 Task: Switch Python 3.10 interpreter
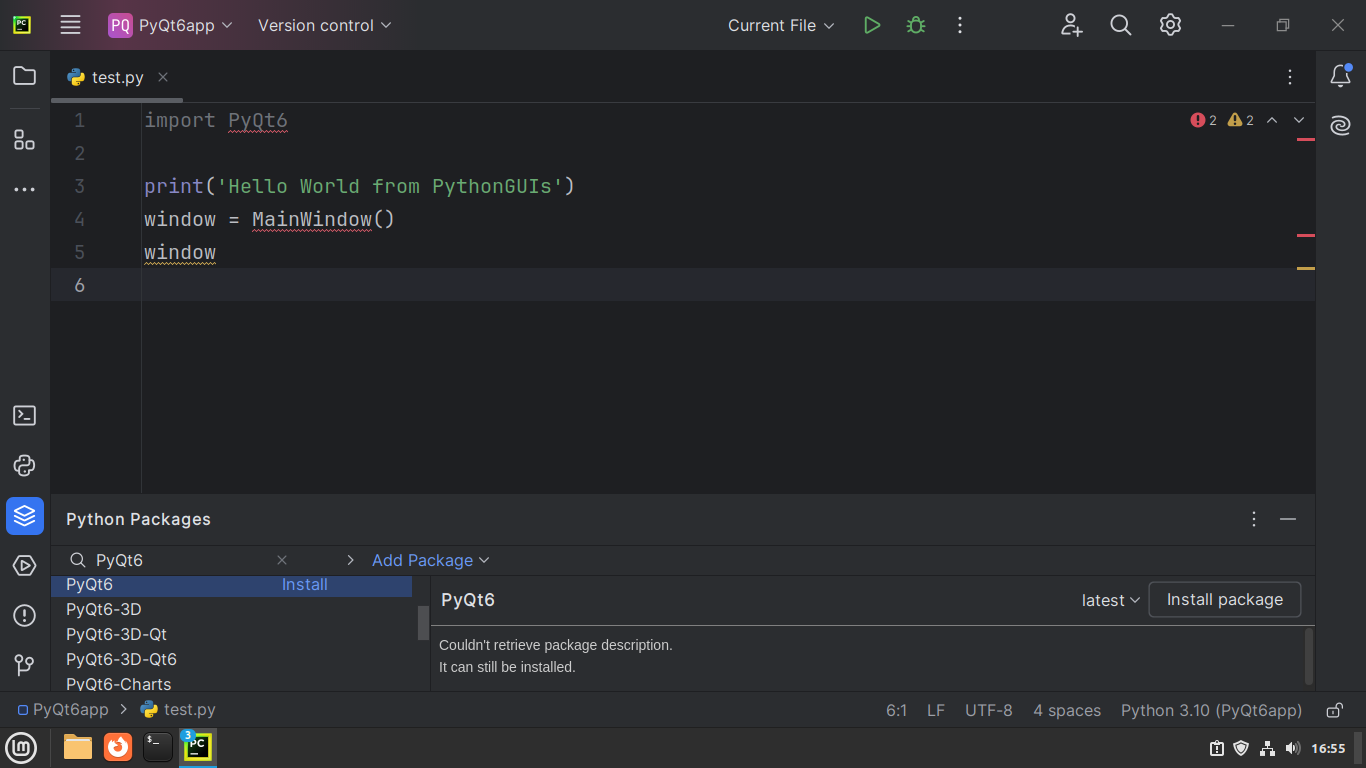click(1211, 710)
